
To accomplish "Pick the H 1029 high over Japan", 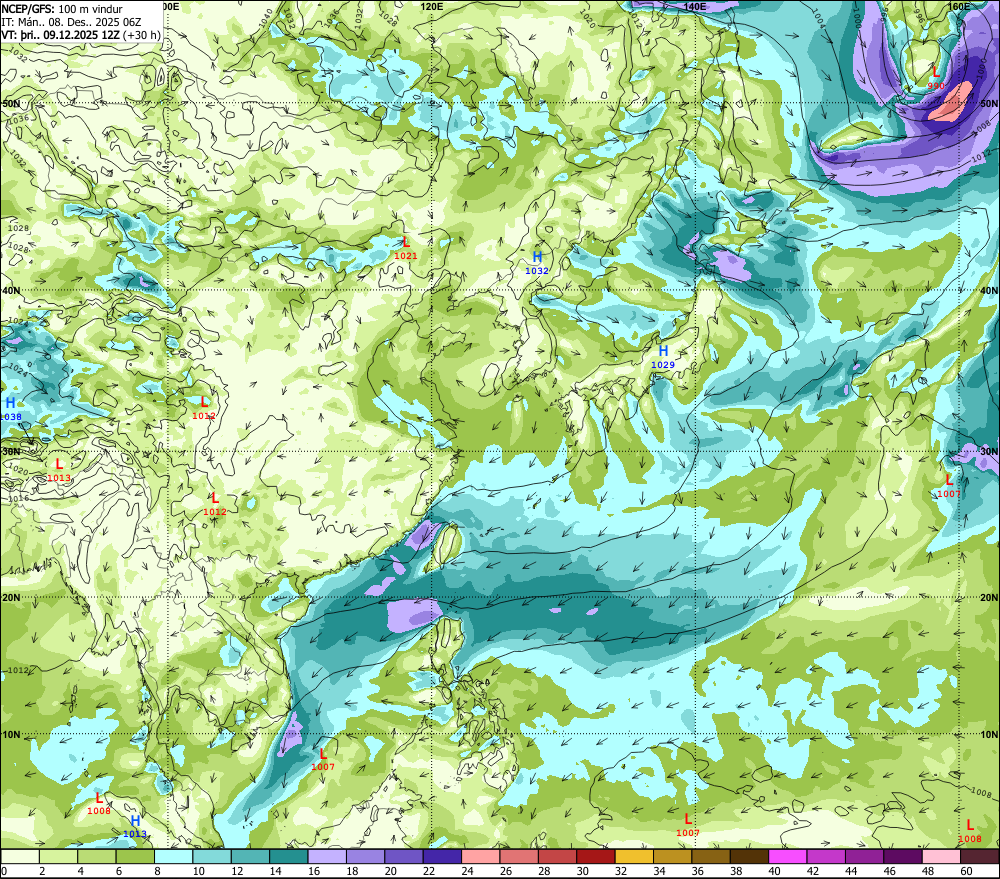I will 663,357.
